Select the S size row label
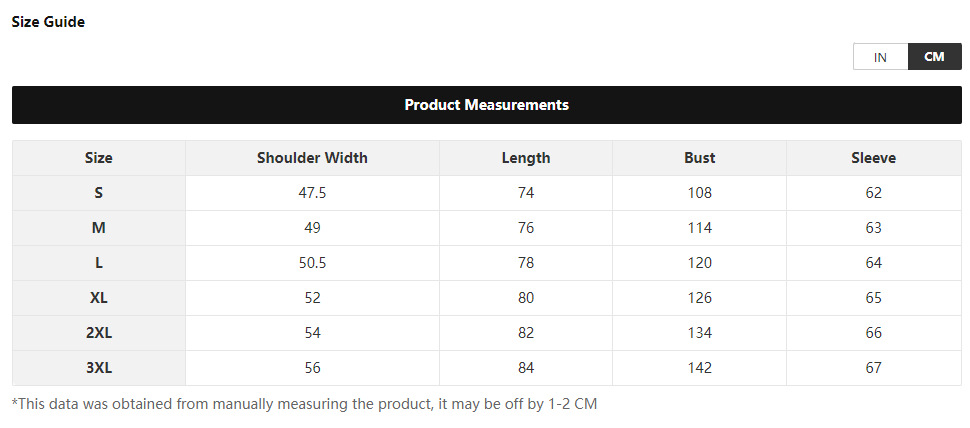Image resolution: width=970 pixels, height=428 pixels. (x=99, y=193)
